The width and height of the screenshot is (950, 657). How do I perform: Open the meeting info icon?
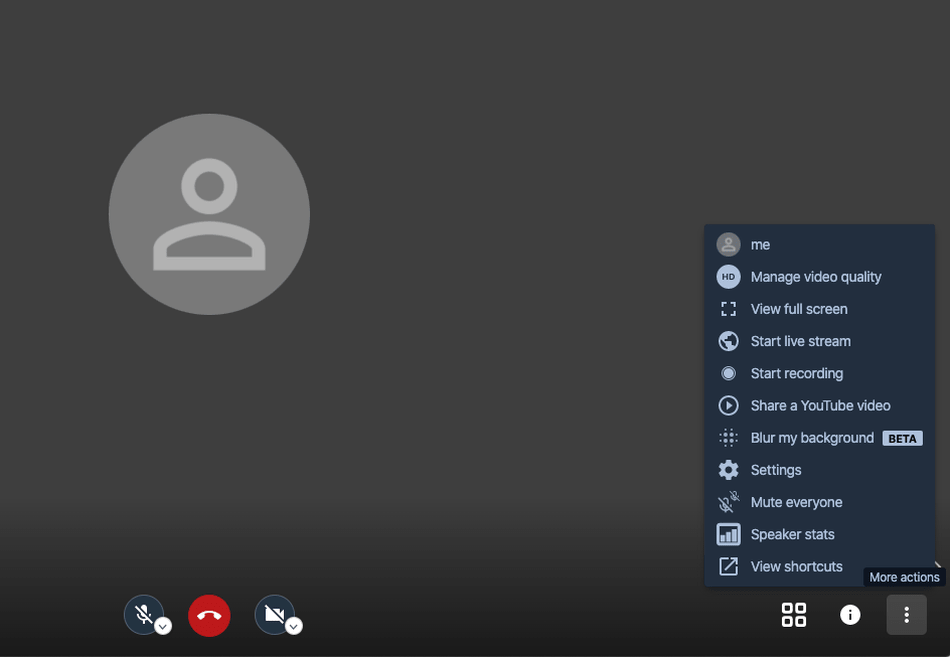click(x=850, y=615)
